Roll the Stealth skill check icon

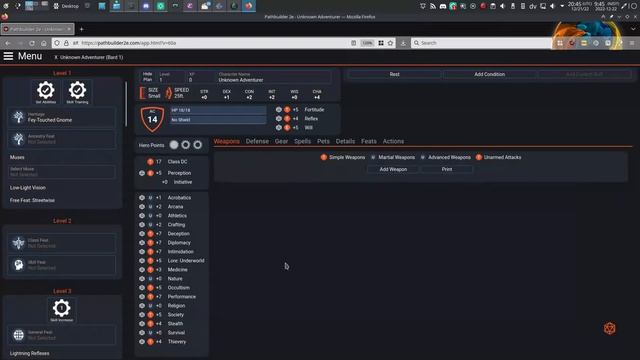tap(142, 324)
